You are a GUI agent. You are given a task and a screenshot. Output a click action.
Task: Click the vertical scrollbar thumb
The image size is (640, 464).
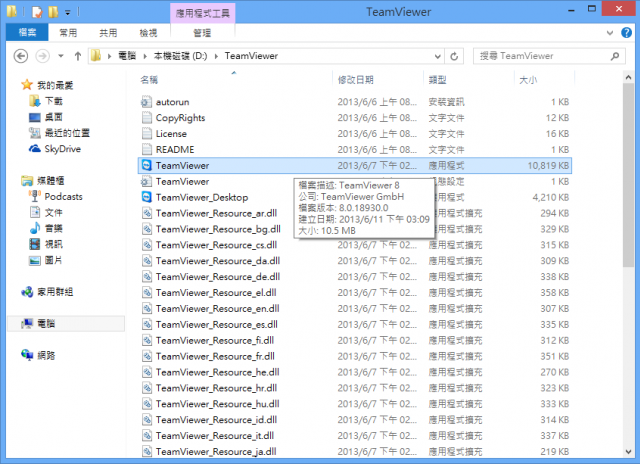click(629, 175)
